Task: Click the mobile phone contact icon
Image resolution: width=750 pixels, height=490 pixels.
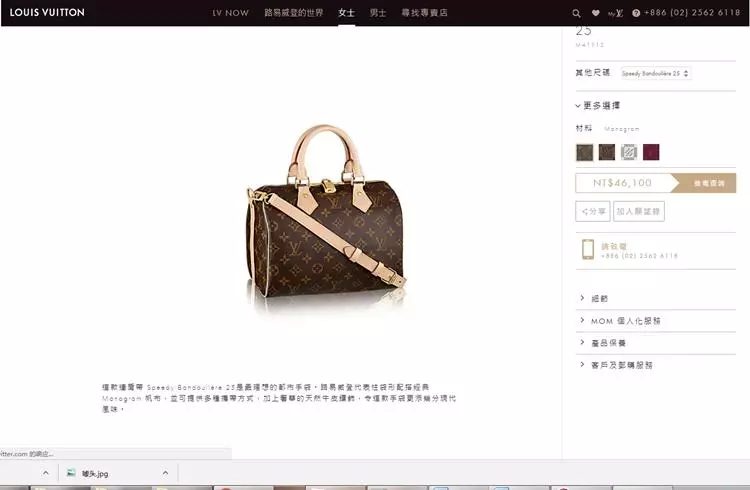Action: (588, 250)
